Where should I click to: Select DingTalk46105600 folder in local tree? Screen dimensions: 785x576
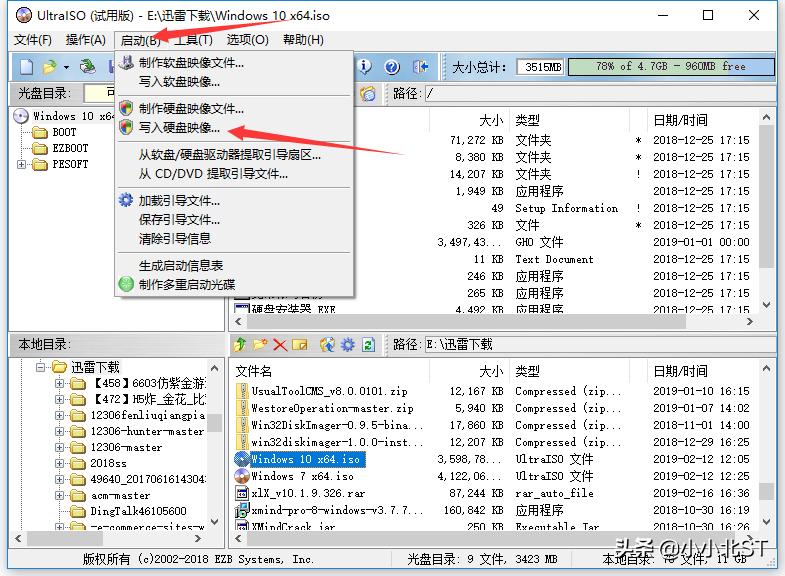(x=138, y=511)
